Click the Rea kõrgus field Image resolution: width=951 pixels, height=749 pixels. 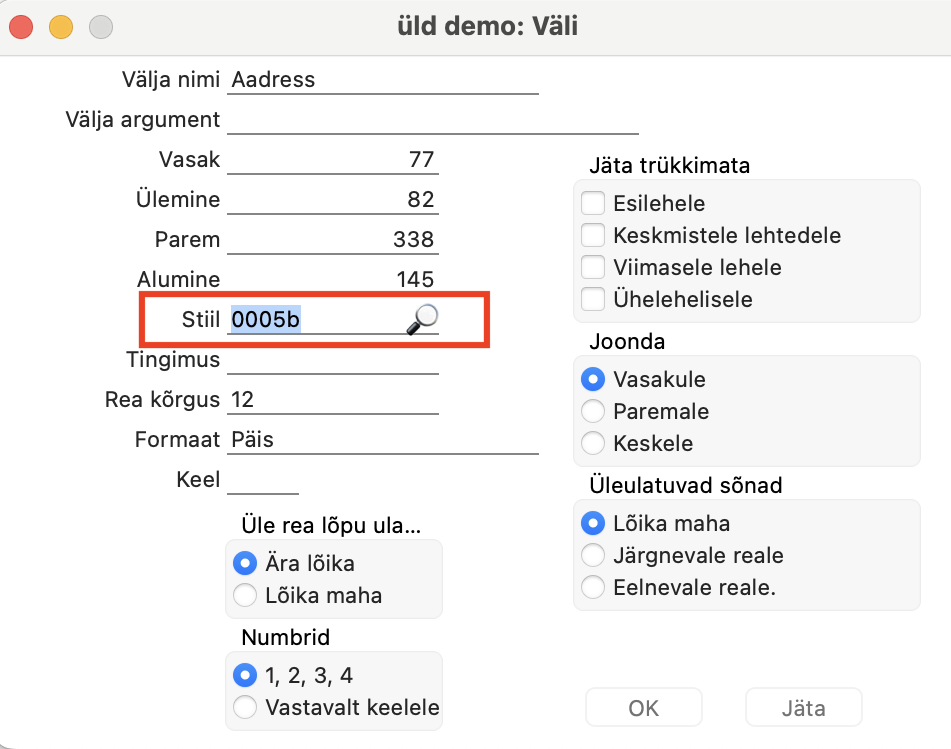[333, 400]
